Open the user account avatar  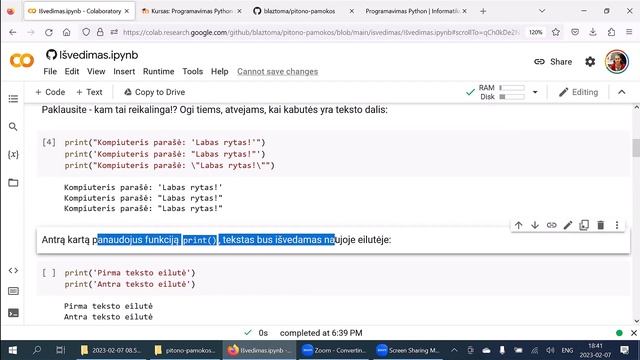click(x=616, y=62)
